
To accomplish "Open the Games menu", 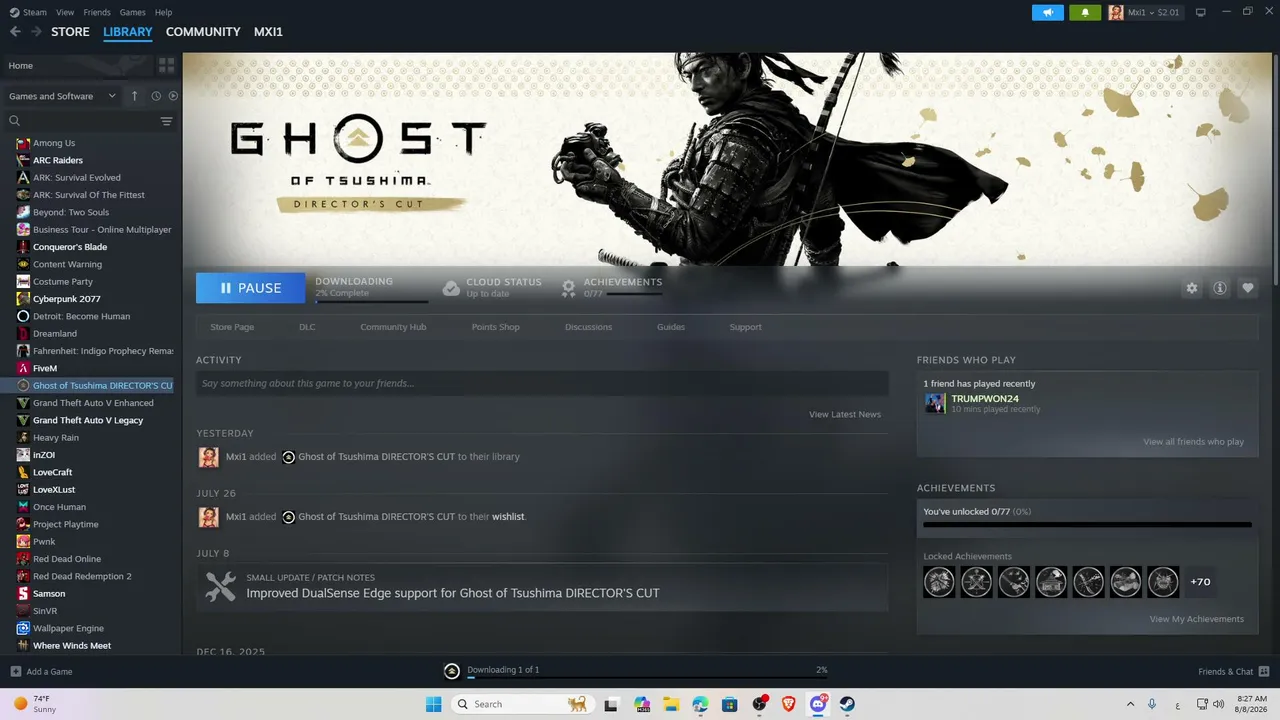I will click(x=132, y=12).
